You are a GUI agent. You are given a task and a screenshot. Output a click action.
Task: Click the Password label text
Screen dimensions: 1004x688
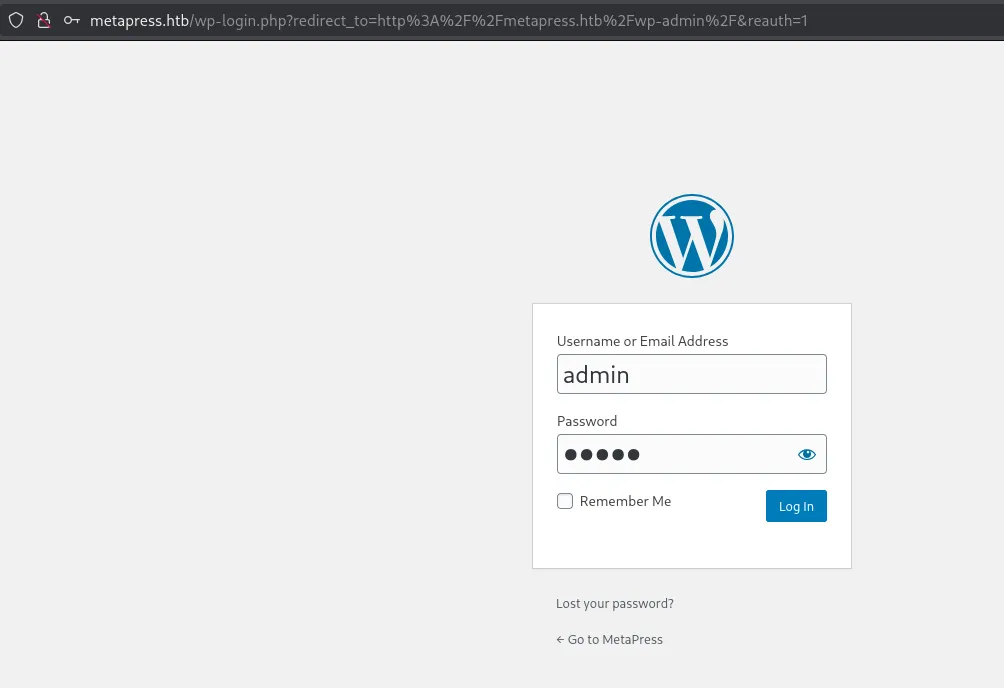coord(587,421)
